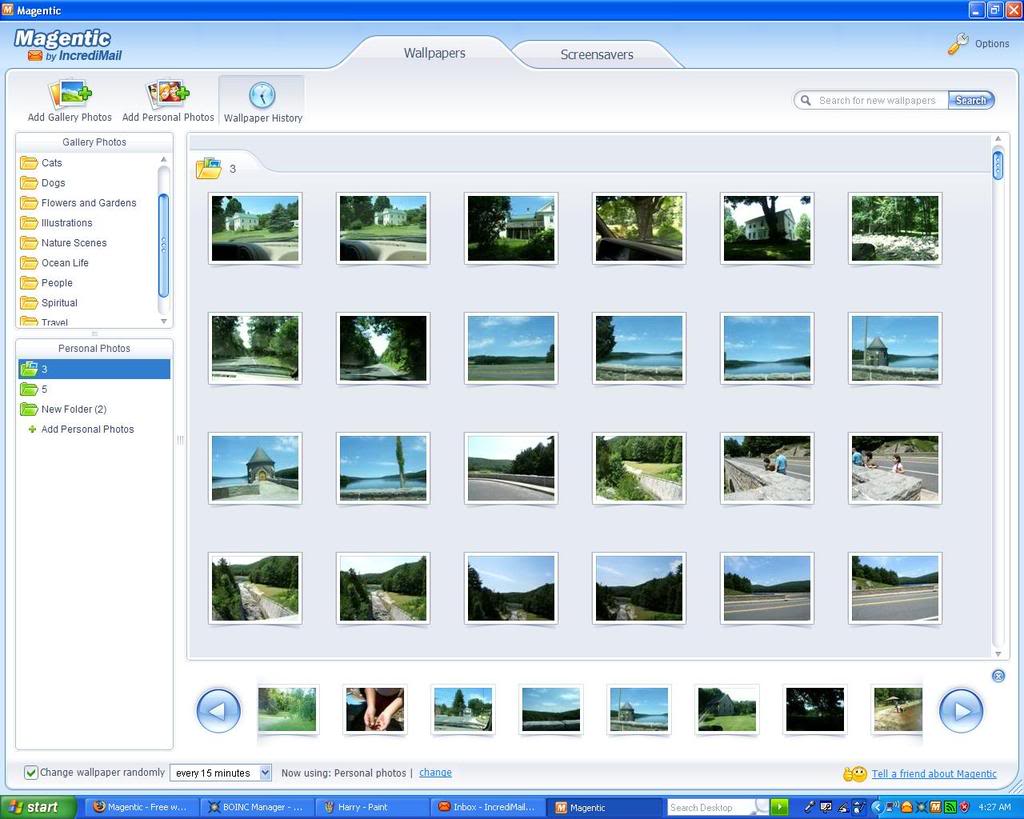
Task: Switch to BOINC Manager taskbar window
Action: 255,807
